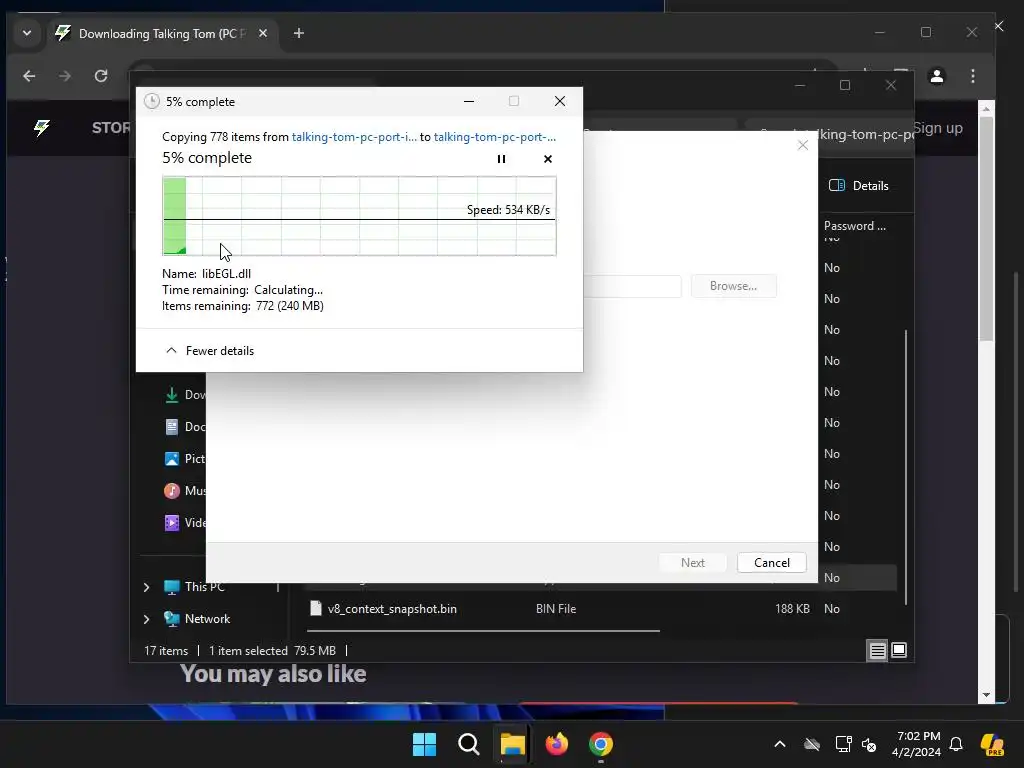The height and width of the screenshot is (768, 1024).
Task: Switch to large thumbnails view icon
Action: 899,650
